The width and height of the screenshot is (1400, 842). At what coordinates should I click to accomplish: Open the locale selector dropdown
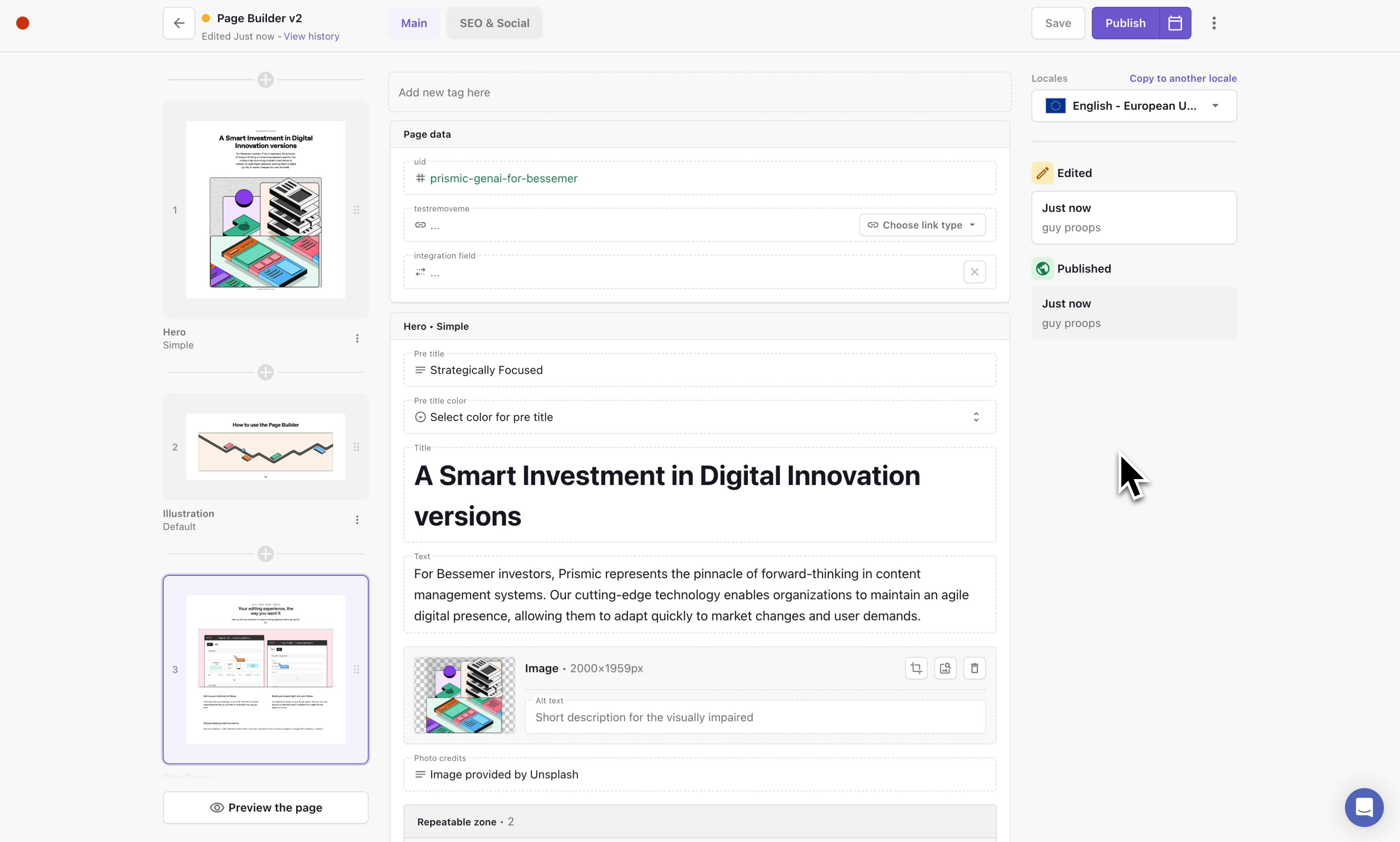pyautogui.click(x=1133, y=106)
